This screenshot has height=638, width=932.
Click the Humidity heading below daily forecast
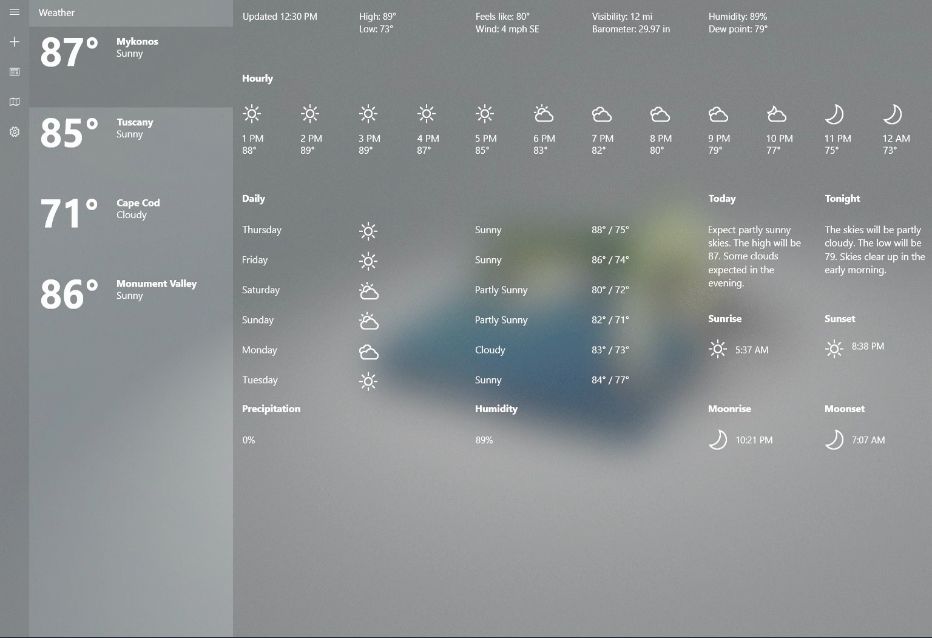click(x=496, y=408)
